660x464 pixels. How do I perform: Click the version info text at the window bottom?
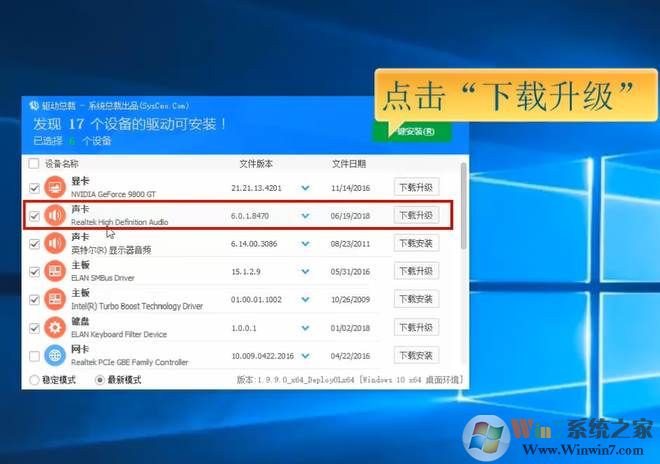click(350, 380)
